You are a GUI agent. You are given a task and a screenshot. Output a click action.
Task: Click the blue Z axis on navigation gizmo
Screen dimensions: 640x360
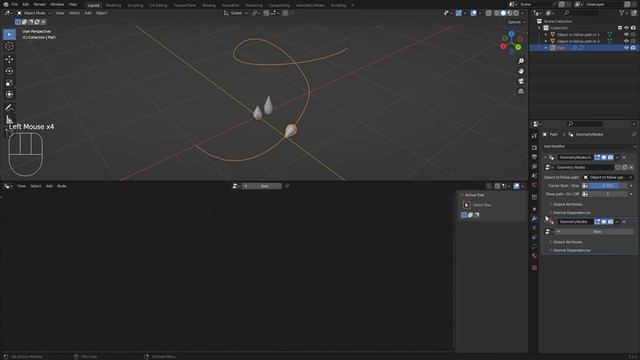click(511, 34)
